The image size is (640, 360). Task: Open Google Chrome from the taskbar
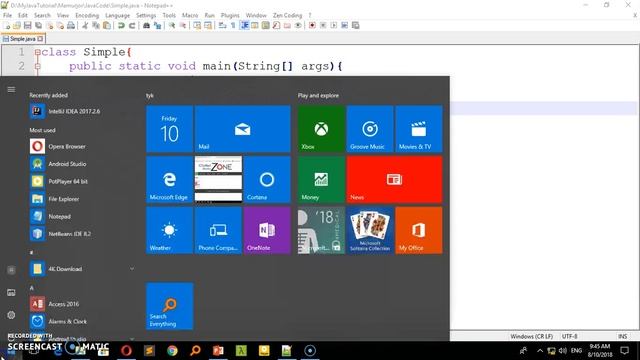point(172,351)
